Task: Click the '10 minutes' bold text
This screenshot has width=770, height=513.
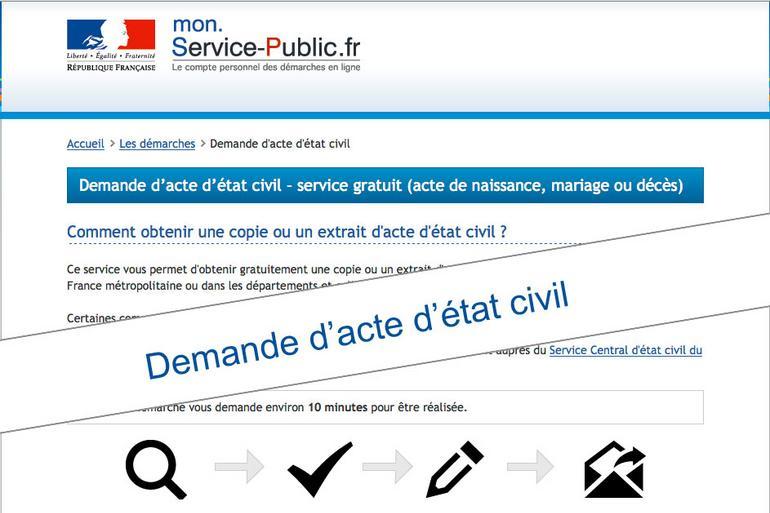Action: pyautogui.click(x=337, y=407)
